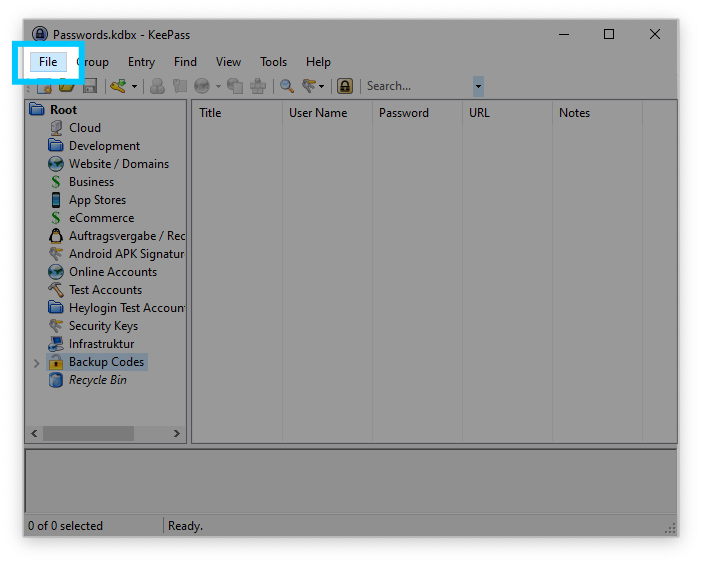Click the Copy User Name toolbar icon
702x564 pixels.
[157, 85]
